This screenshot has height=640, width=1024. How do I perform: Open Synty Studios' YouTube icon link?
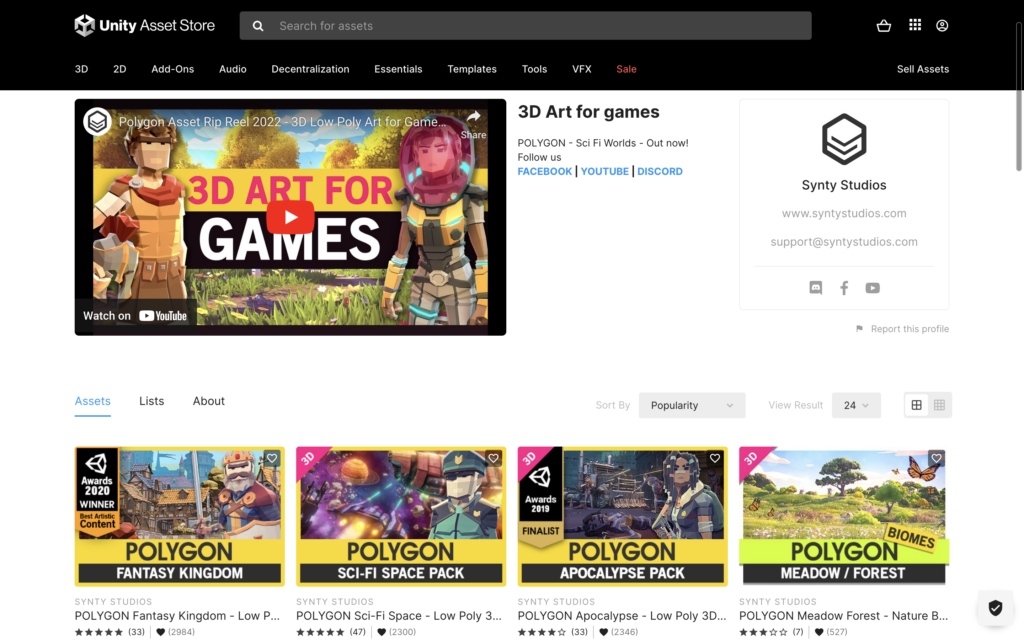pos(872,288)
